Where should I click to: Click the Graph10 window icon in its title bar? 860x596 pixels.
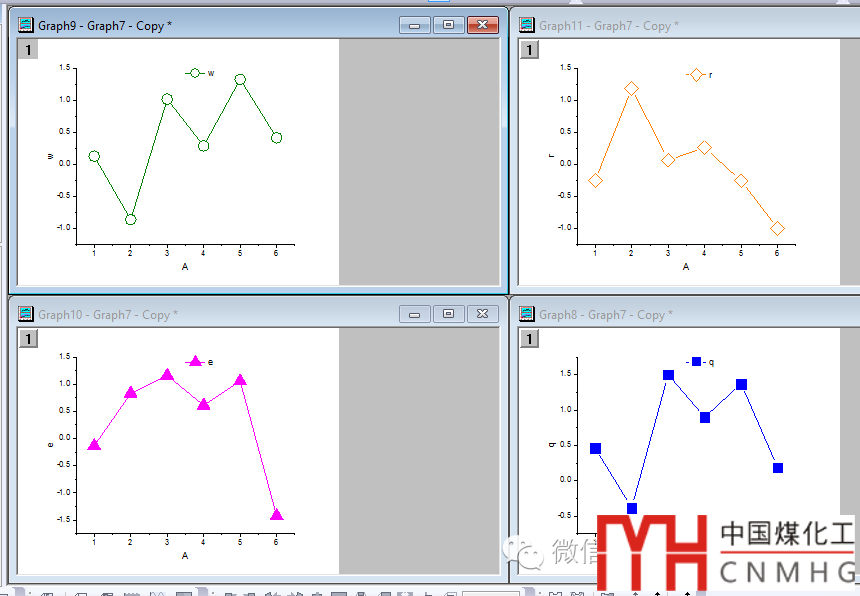(x=25, y=314)
